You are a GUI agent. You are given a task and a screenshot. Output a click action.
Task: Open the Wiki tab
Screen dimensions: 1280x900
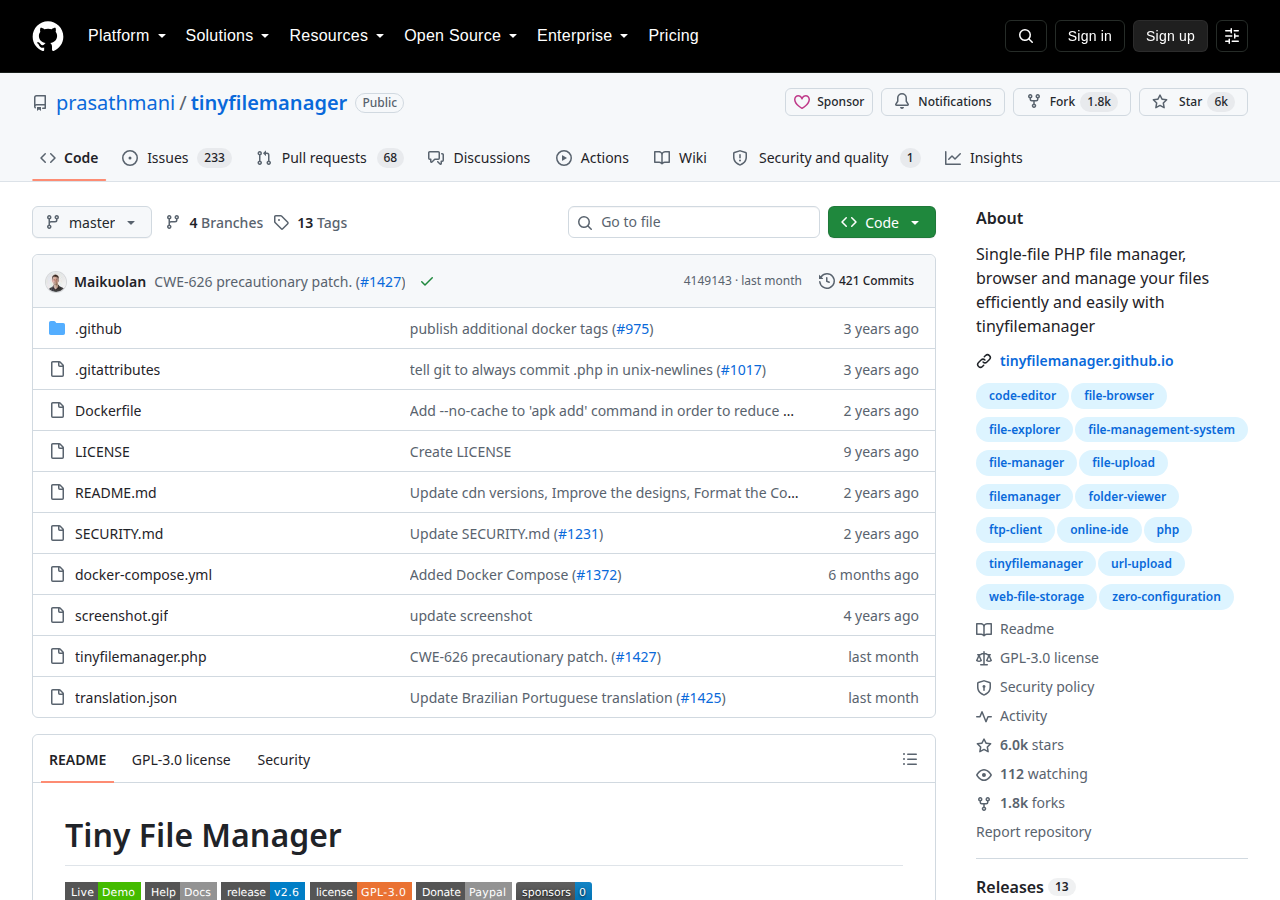(680, 158)
